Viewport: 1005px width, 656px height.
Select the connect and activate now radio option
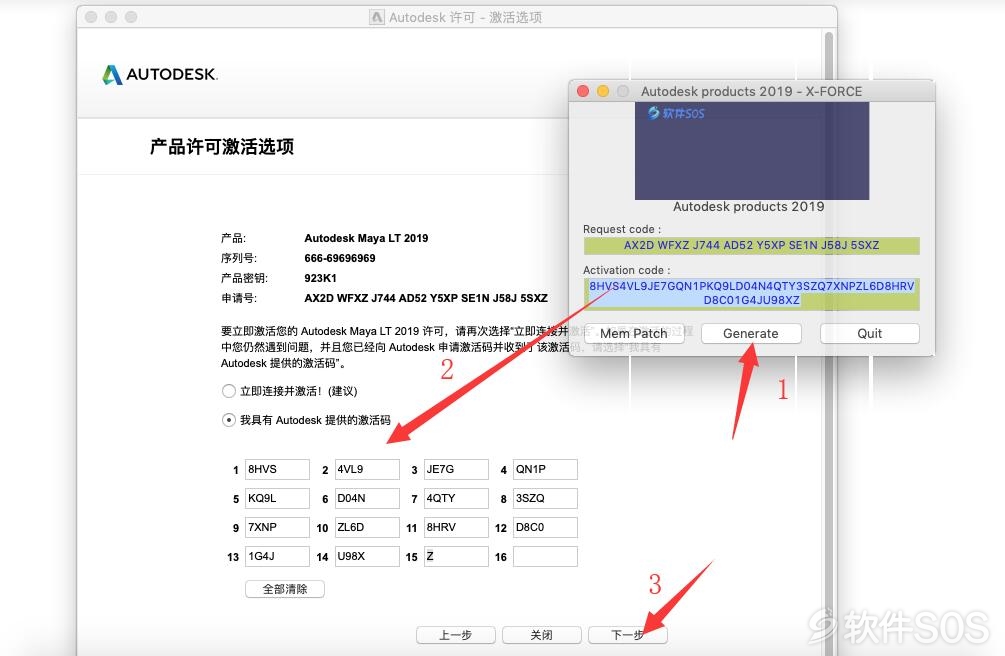point(228,391)
